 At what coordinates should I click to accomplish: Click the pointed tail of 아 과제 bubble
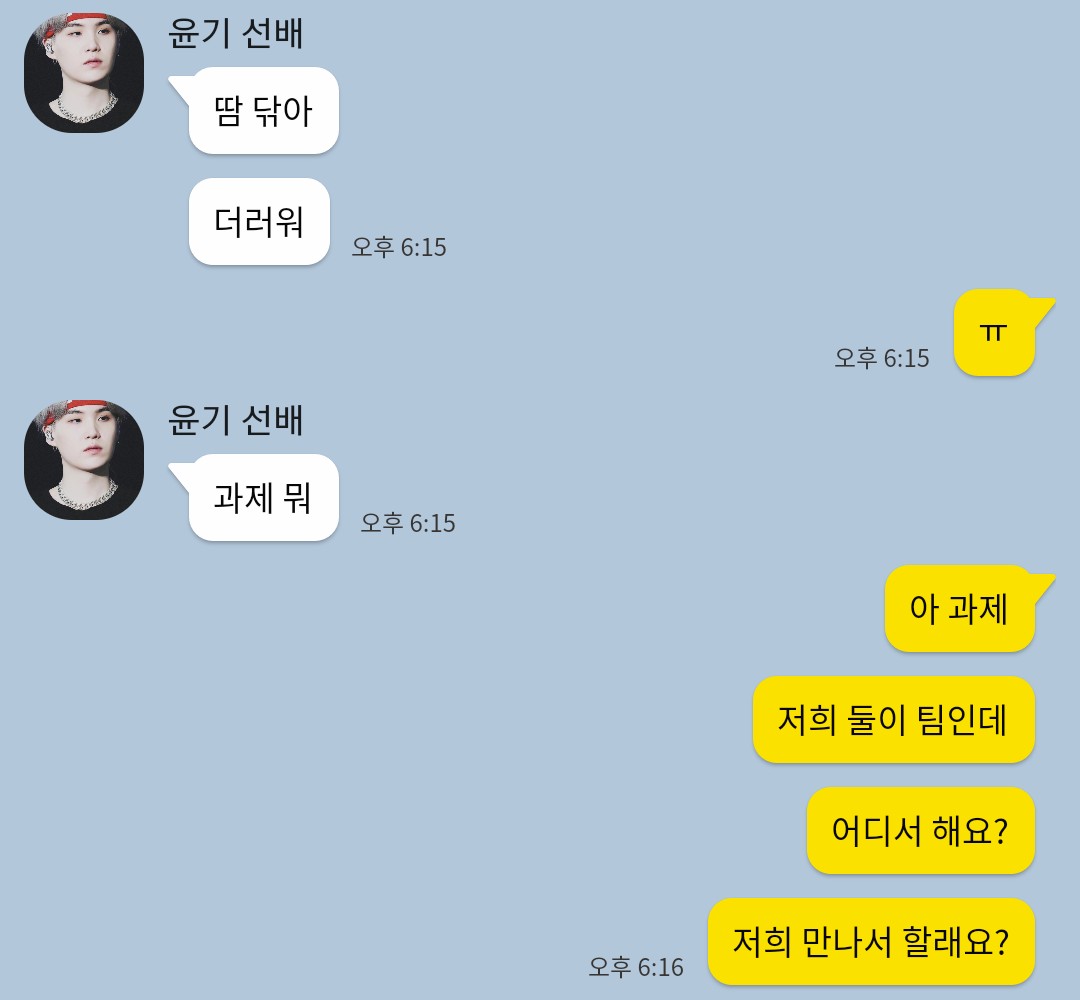[x=1043, y=584]
